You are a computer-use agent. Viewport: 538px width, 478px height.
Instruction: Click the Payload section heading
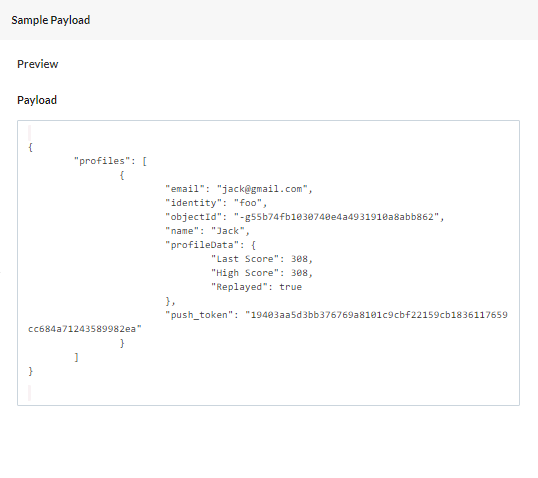point(37,100)
